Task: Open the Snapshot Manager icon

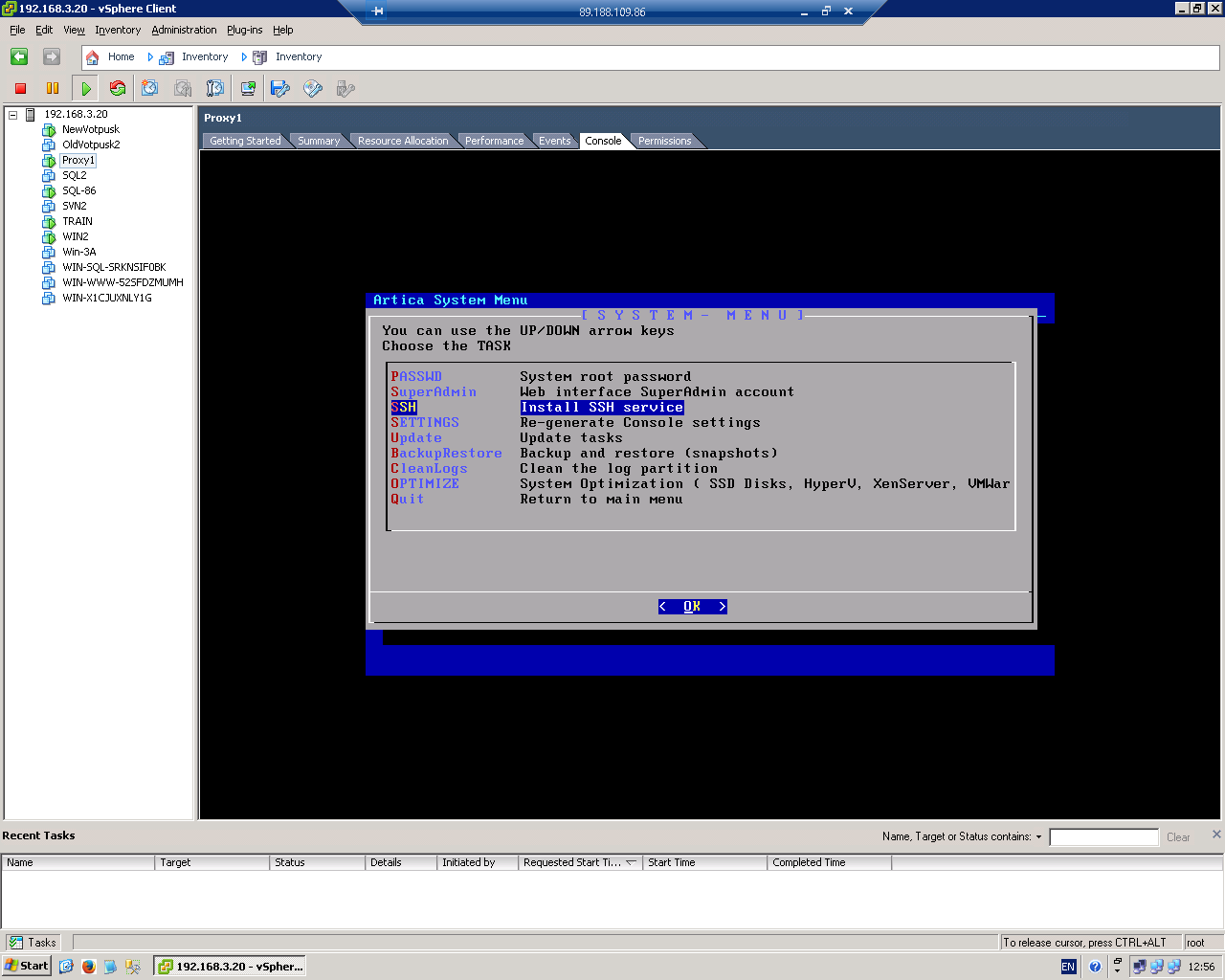Action: 215,88
